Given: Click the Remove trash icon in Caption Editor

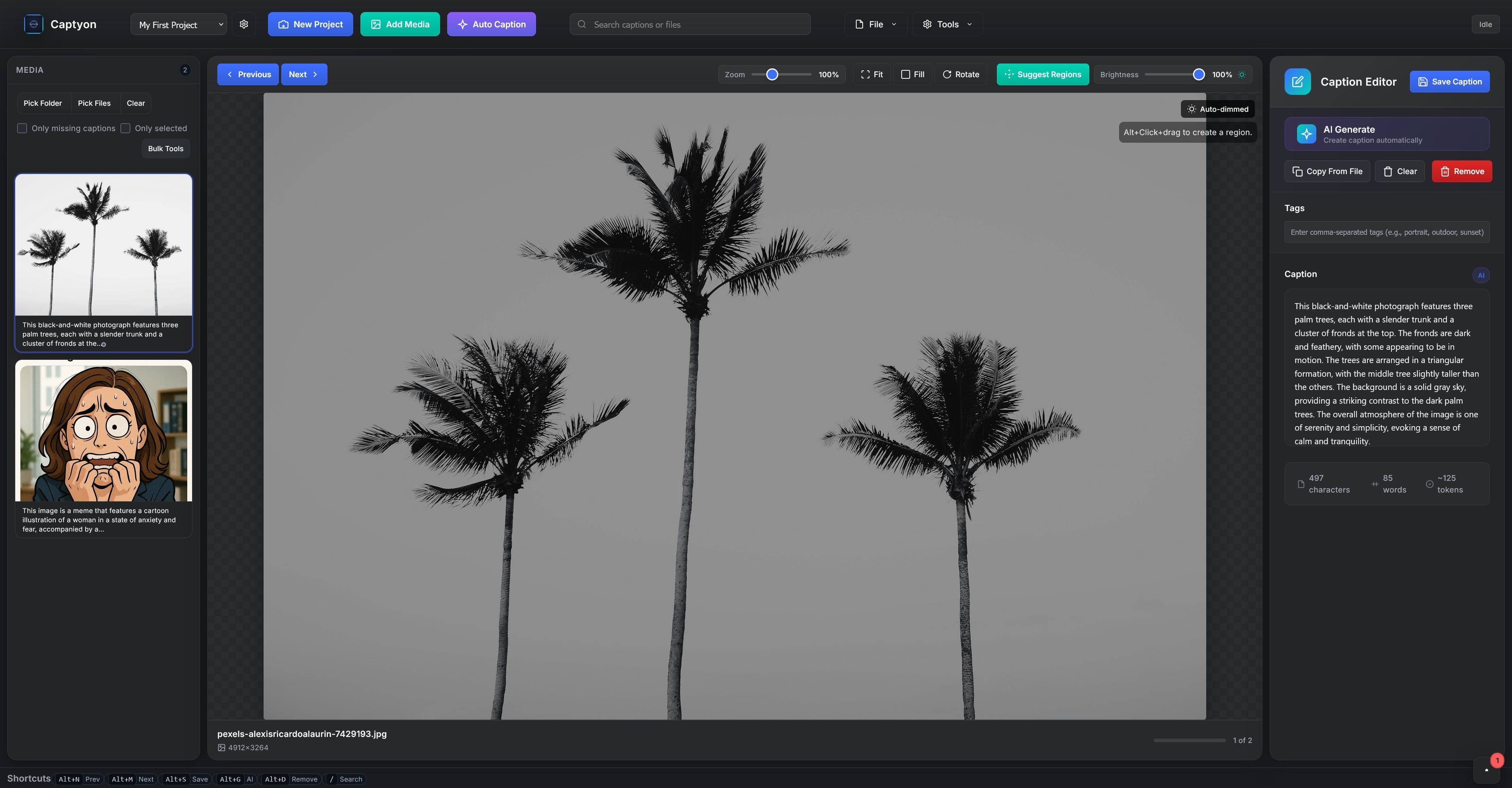Looking at the screenshot, I should tap(1444, 171).
